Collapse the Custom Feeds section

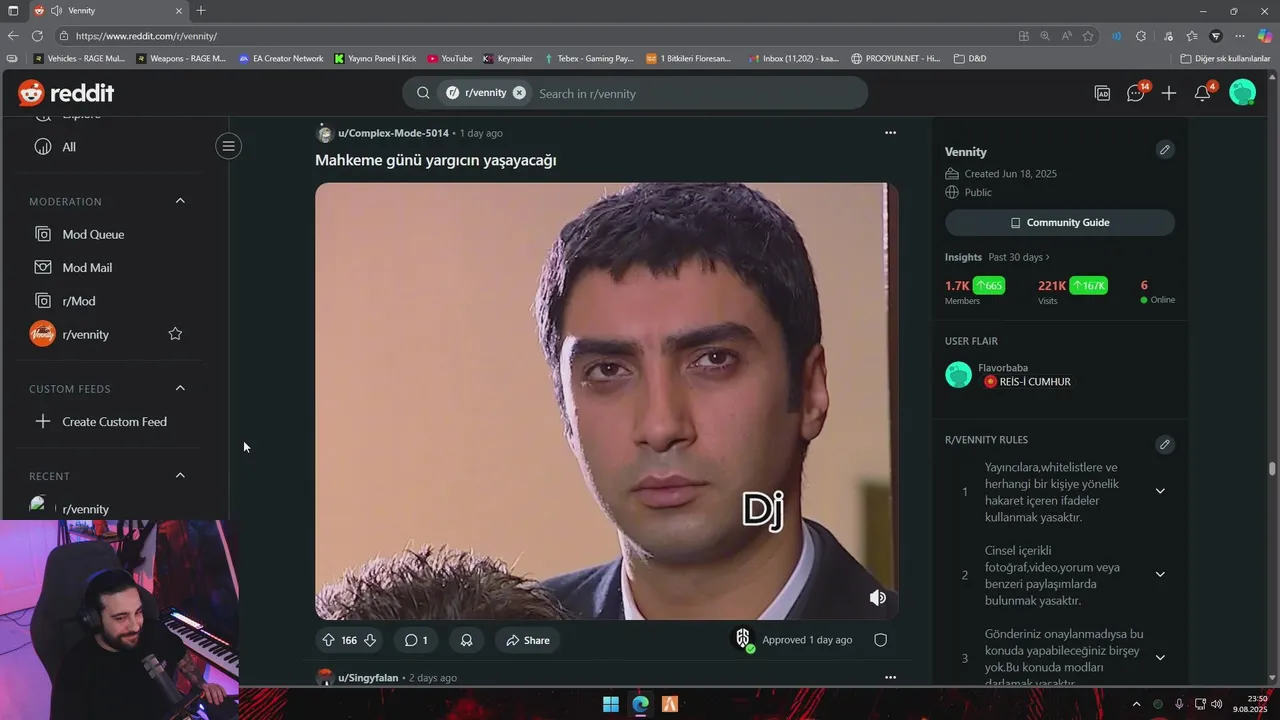[x=180, y=388]
